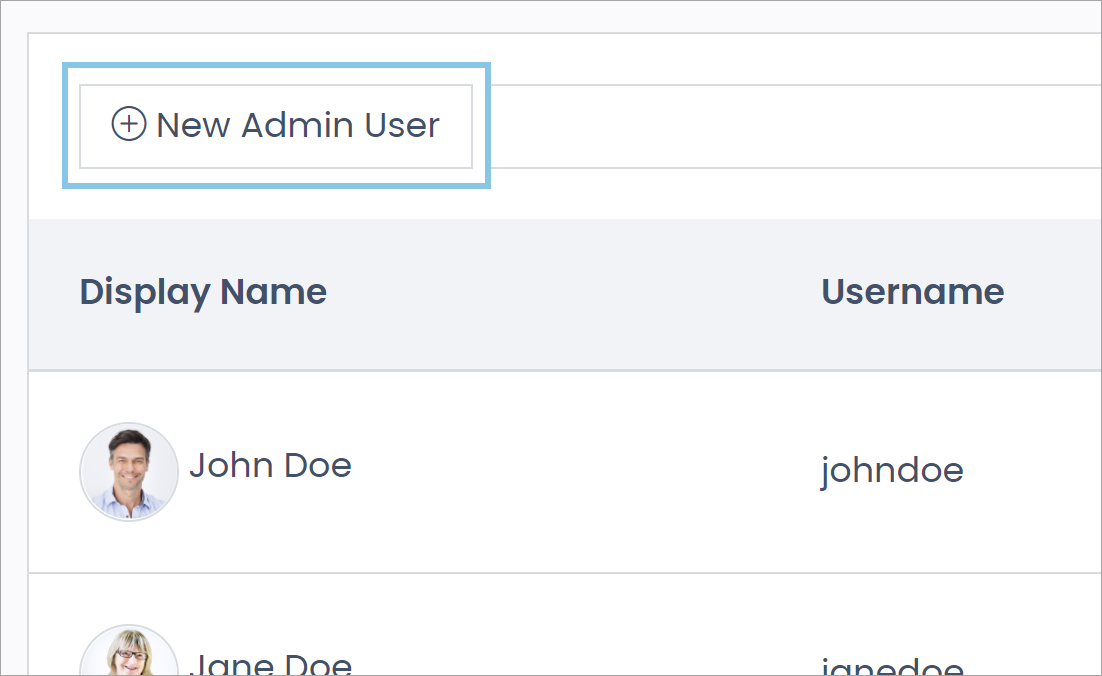Screen dimensions: 1102x676
Task: Click the Jane Doe display name
Action: (x=270, y=660)
